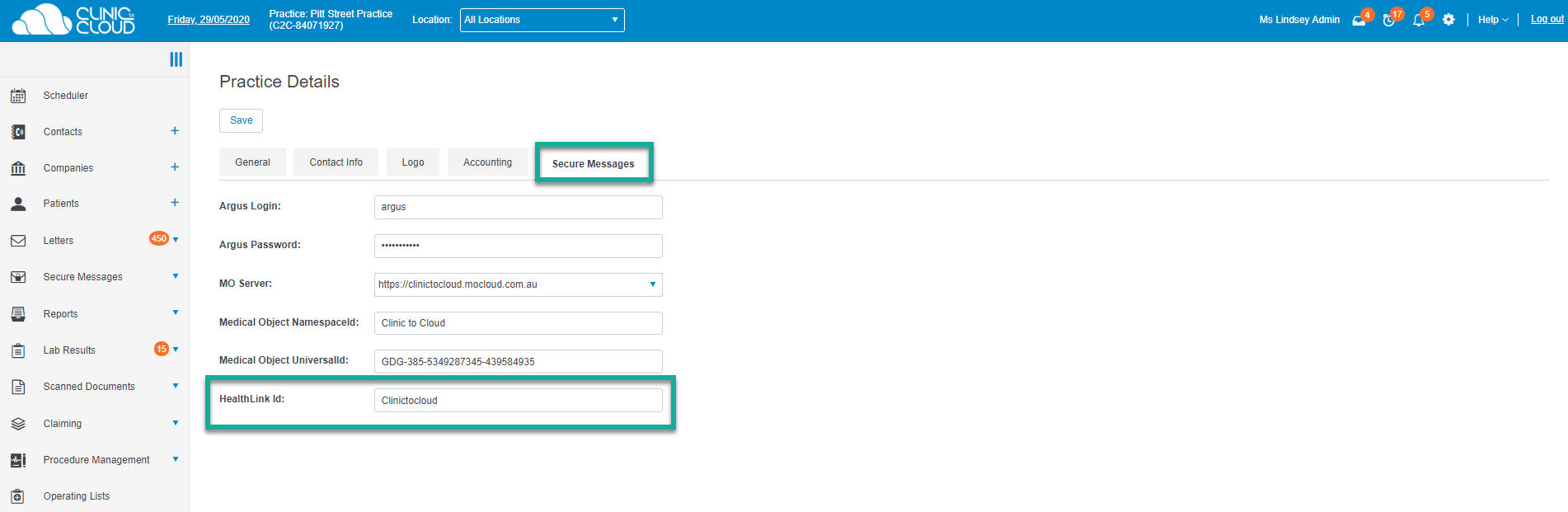Open the inbox tray icon with badge 4
This screenshot has width=1568, height=512.
(x=1359, y=20)
